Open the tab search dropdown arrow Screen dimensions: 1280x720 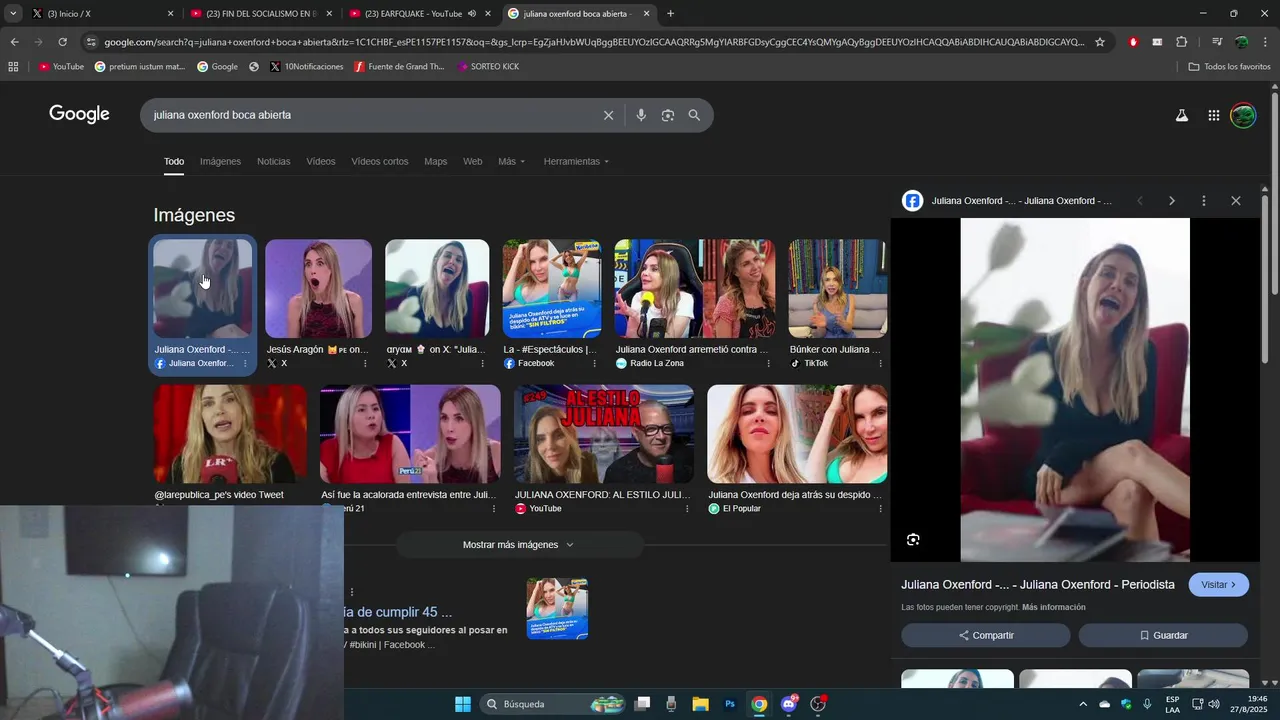coord(13,14)
